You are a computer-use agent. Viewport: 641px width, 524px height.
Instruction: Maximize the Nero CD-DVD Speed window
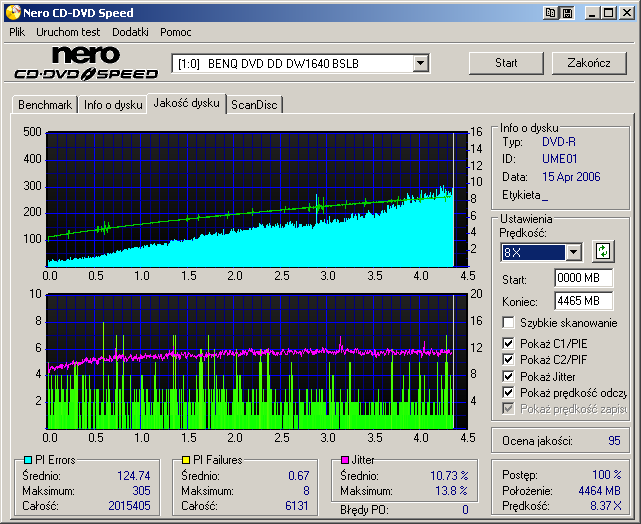(609, 13)
